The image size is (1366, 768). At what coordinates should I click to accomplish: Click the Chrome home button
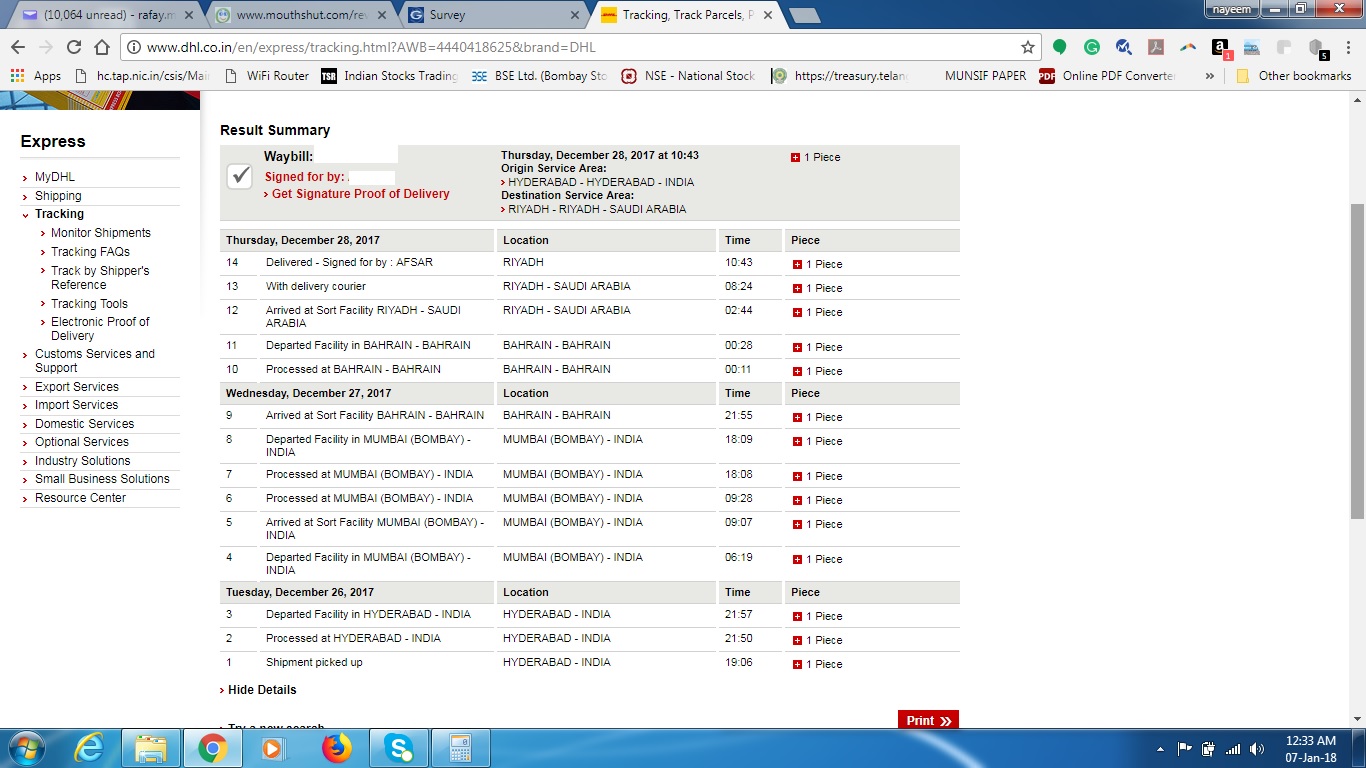[x=102, y=47]
